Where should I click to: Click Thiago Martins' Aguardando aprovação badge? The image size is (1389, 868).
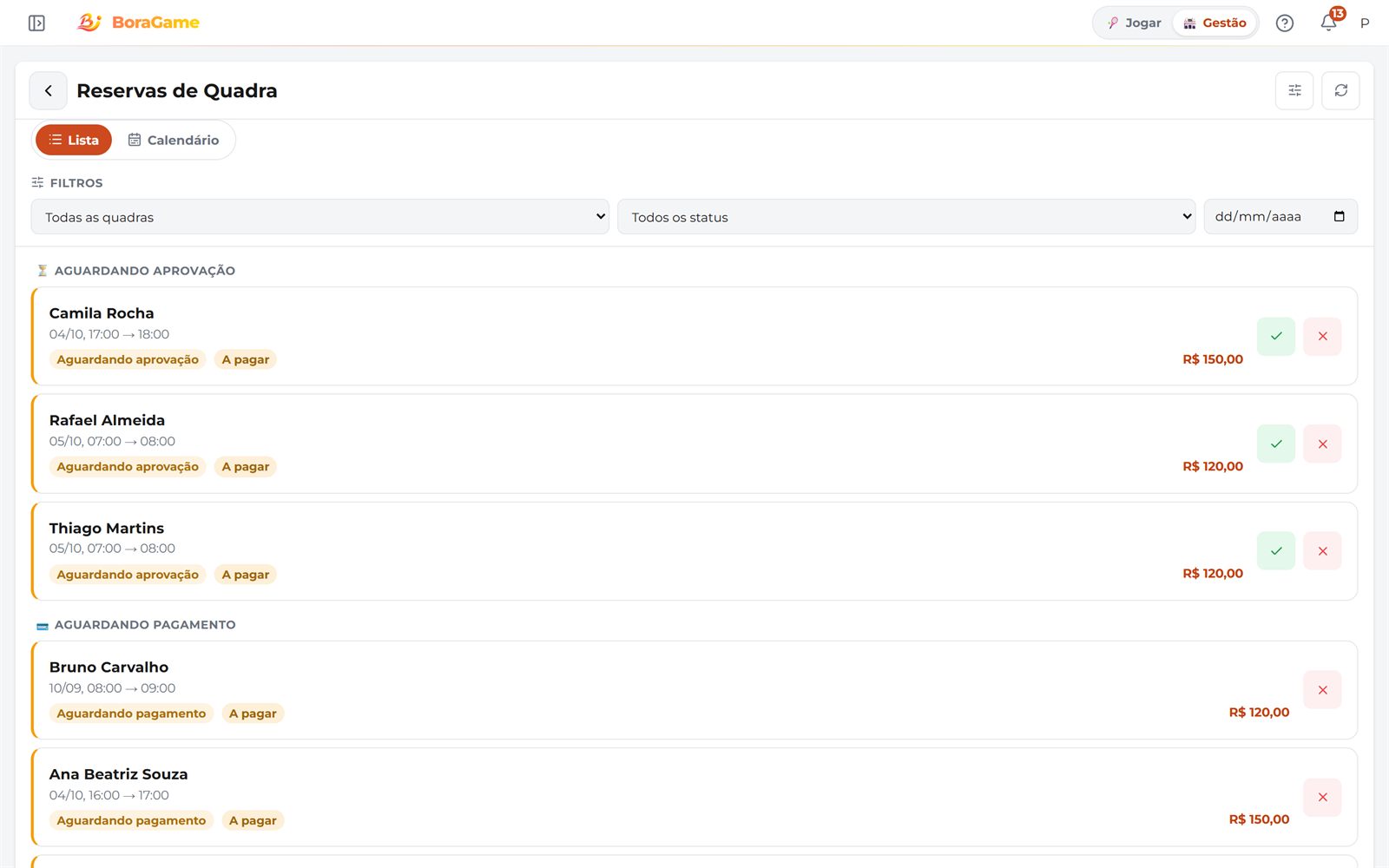[x=128, y=575]
